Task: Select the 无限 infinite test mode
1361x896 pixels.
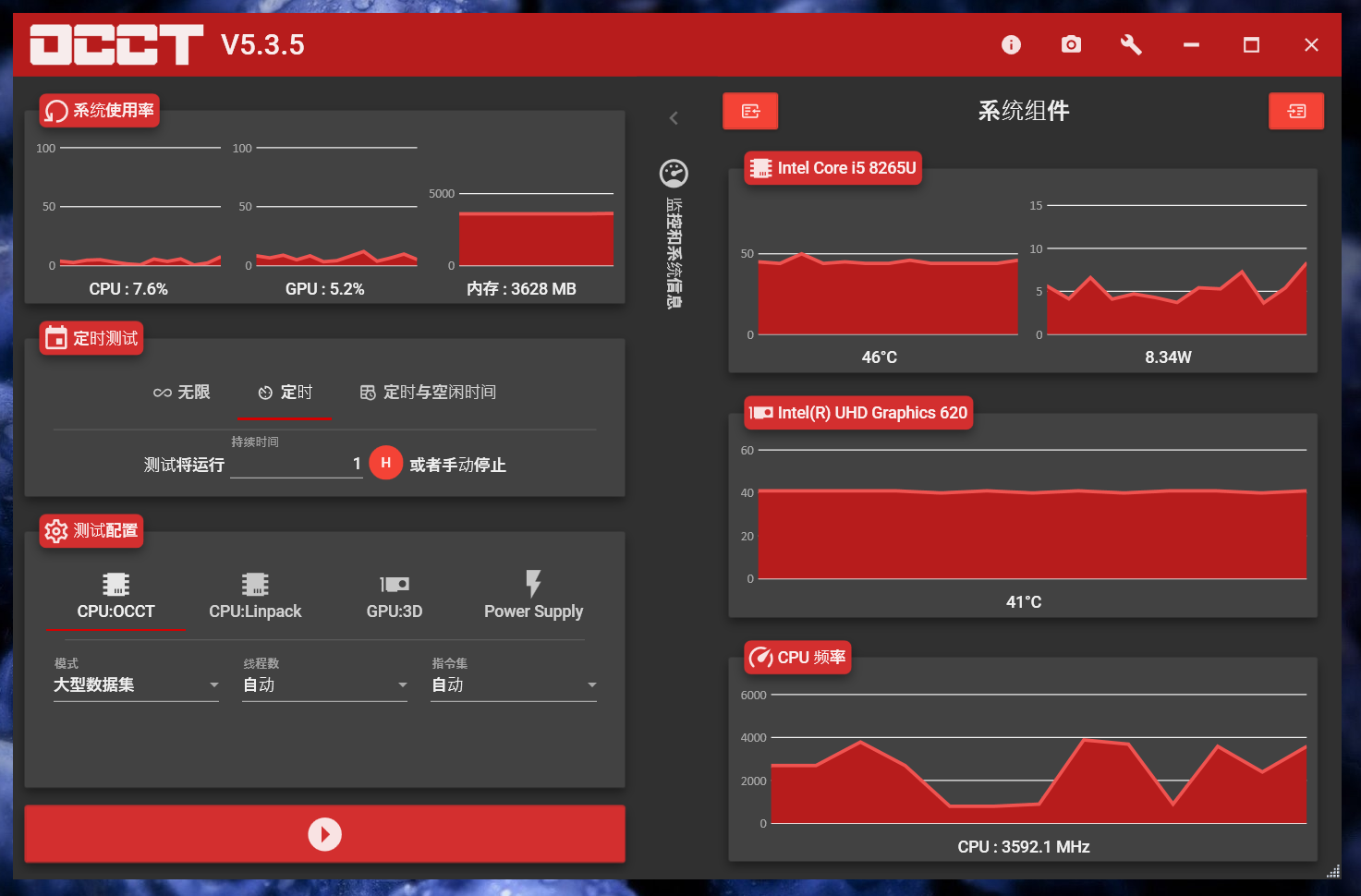Action: (x=182, y=393)
